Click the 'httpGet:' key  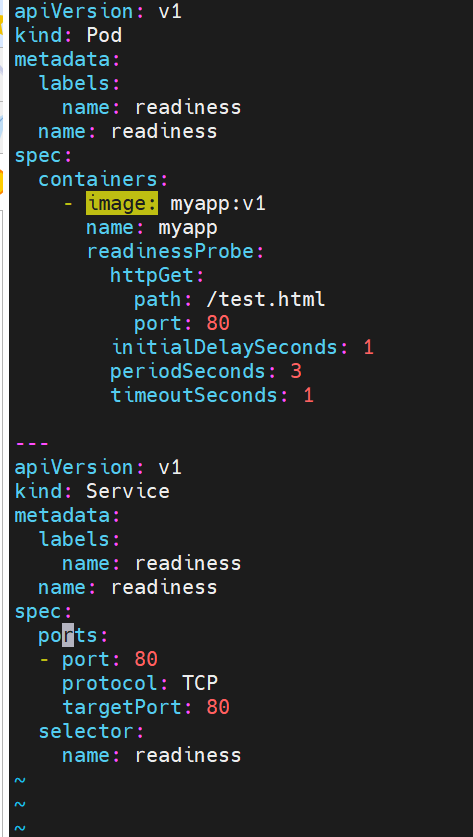tap(157, 275)
